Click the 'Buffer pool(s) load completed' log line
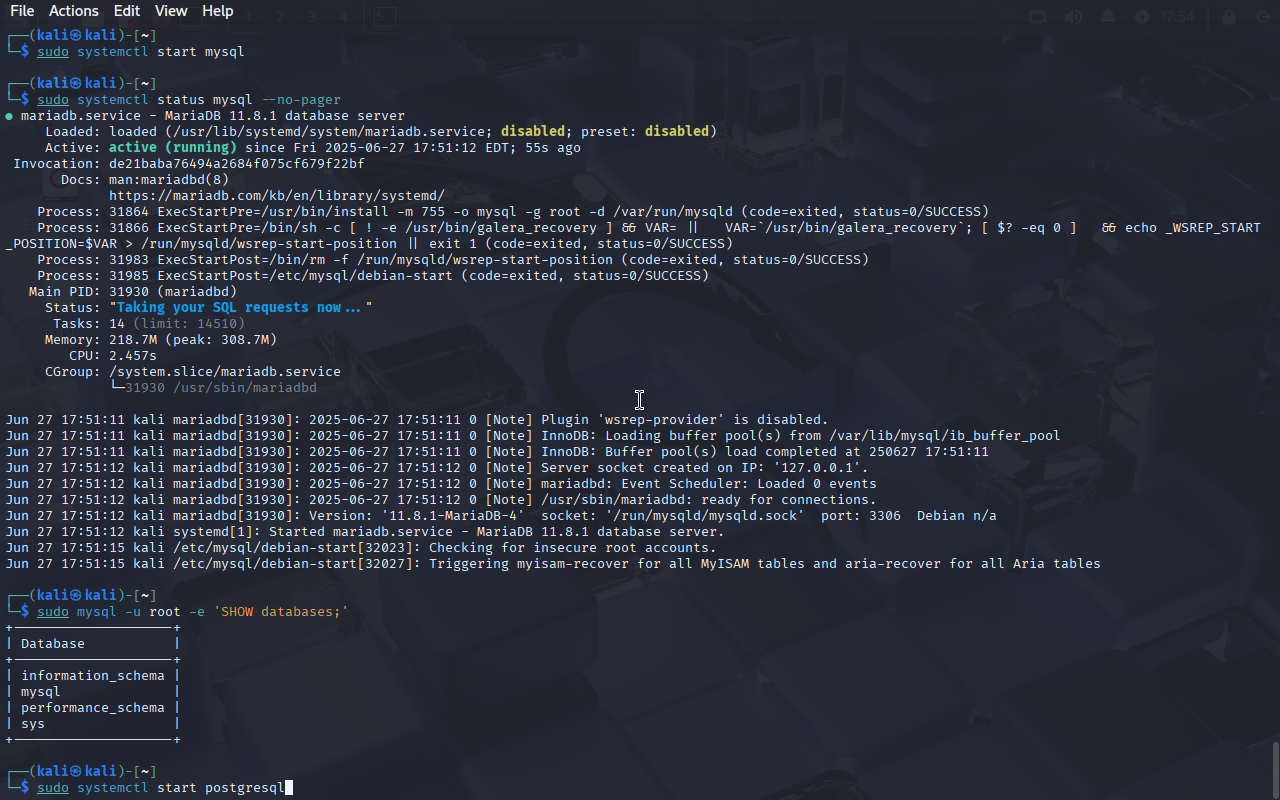 (x=497, y=452)
